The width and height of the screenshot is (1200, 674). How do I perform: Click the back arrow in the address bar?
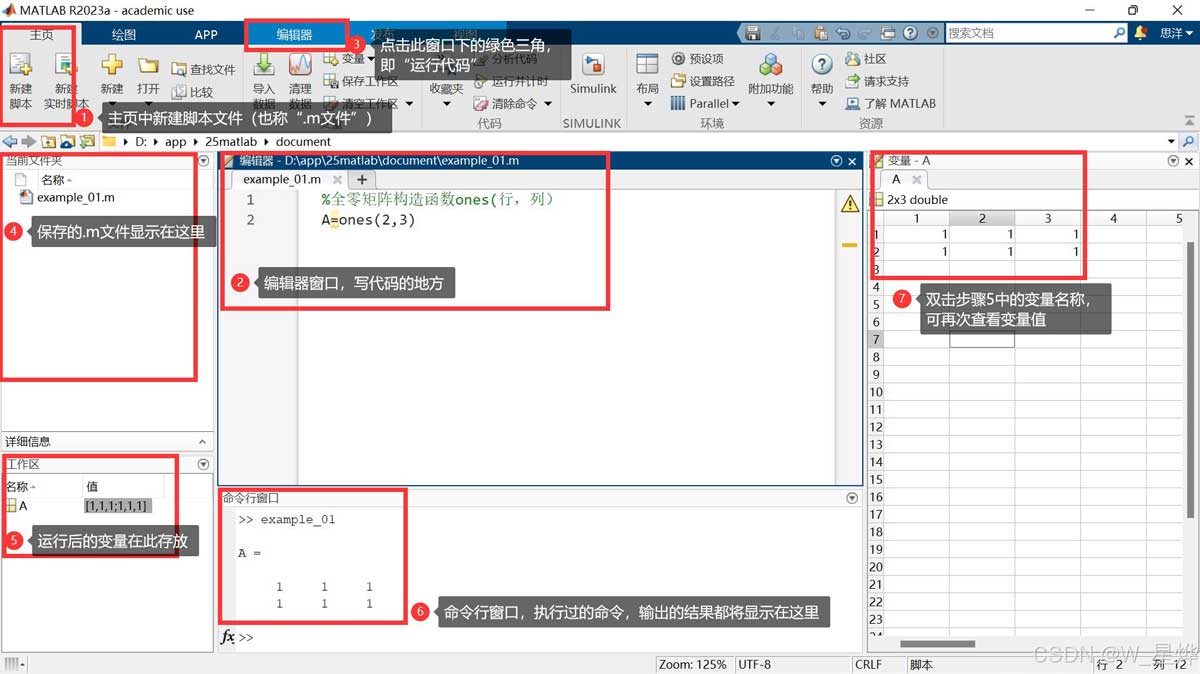[x=10, y=142]
